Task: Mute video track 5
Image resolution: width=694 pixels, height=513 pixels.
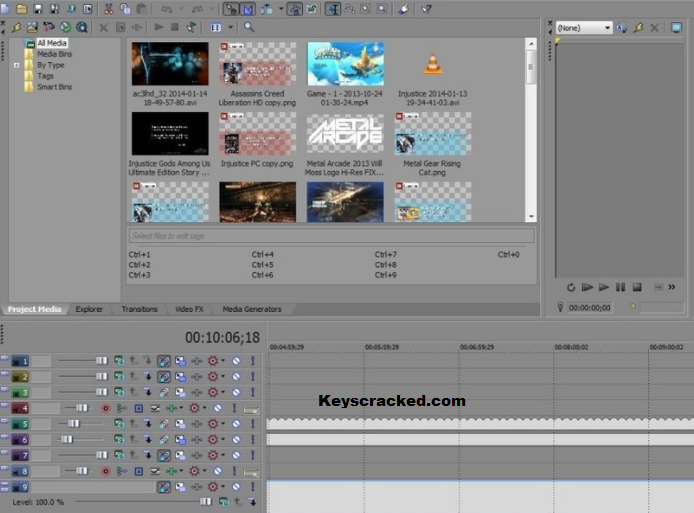Action: [x=236, y=424]
